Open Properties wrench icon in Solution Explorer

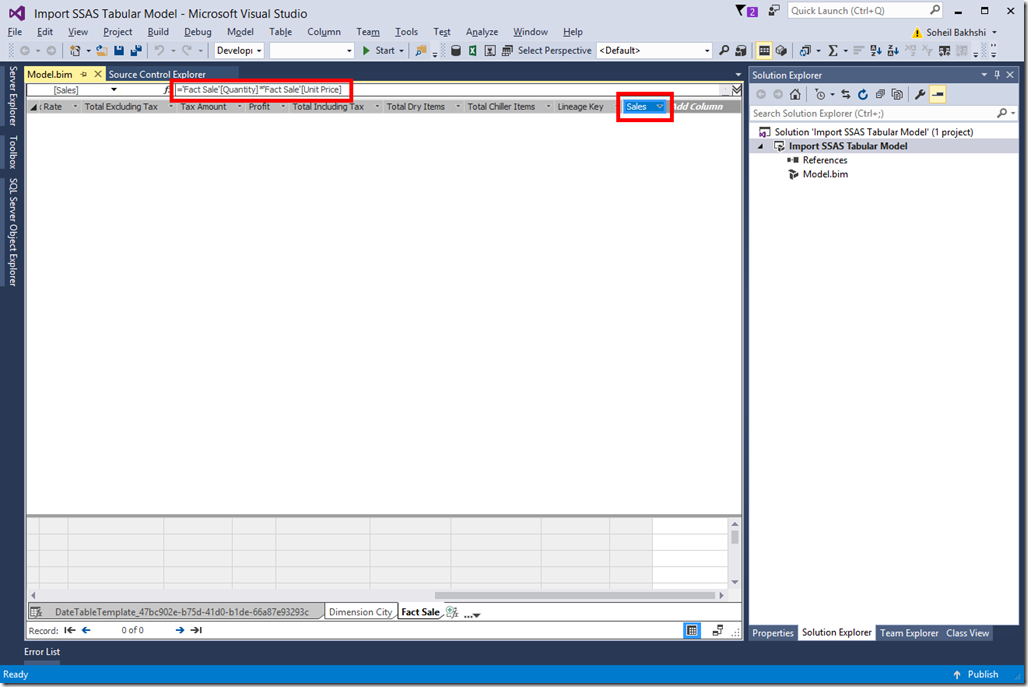click(x=920, y=94)
